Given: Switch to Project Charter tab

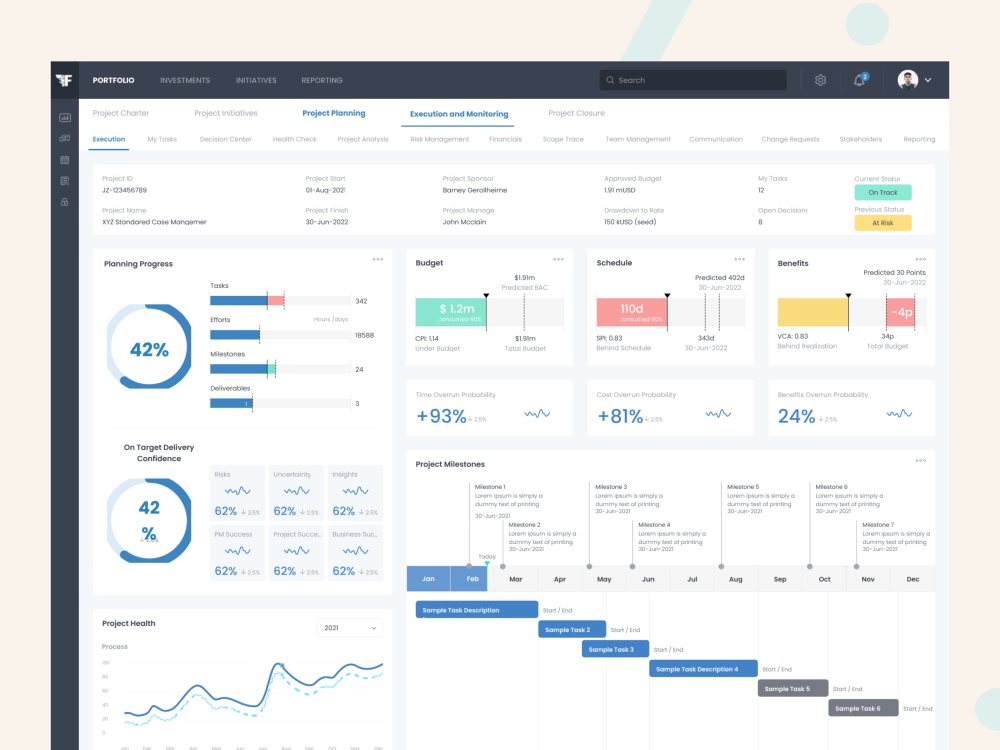Looking at the screenshot, I should (121, 113).
